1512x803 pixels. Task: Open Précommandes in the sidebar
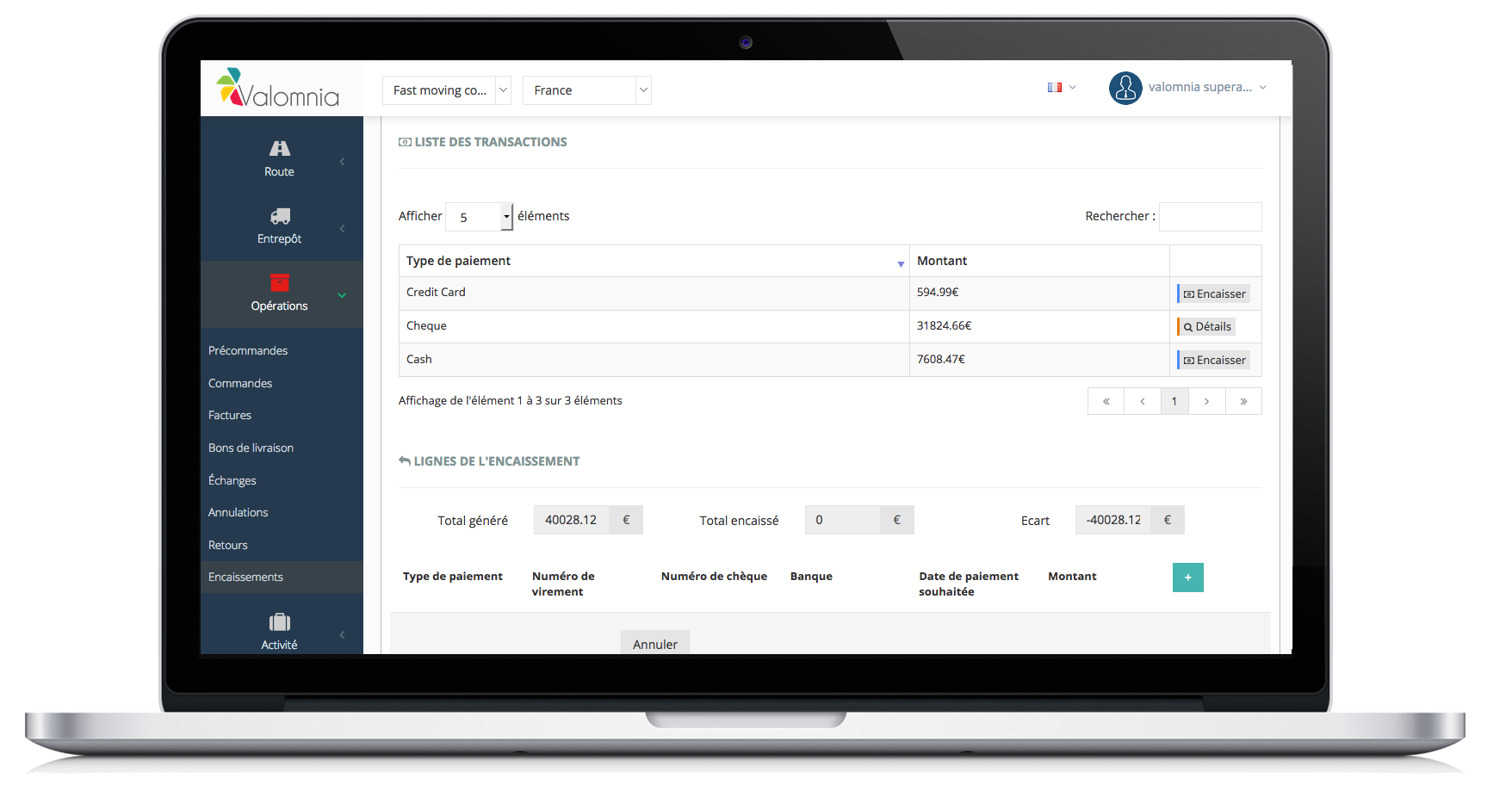click(248, 350)
